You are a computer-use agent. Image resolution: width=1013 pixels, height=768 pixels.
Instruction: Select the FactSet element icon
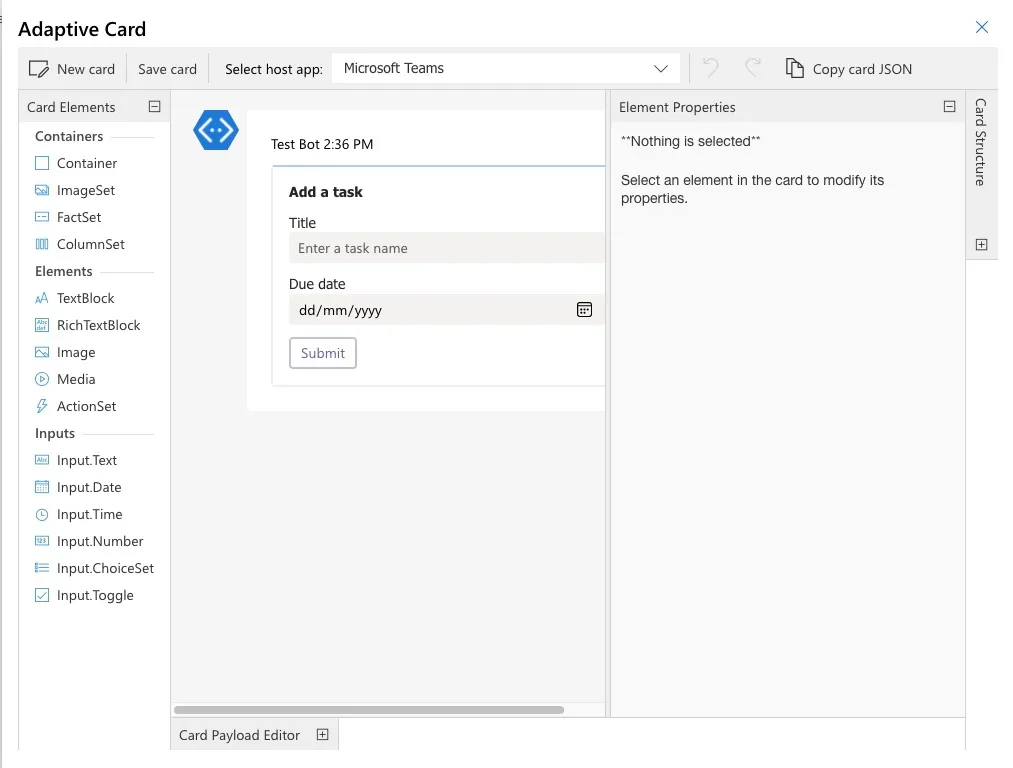click(x=42, y=217)
